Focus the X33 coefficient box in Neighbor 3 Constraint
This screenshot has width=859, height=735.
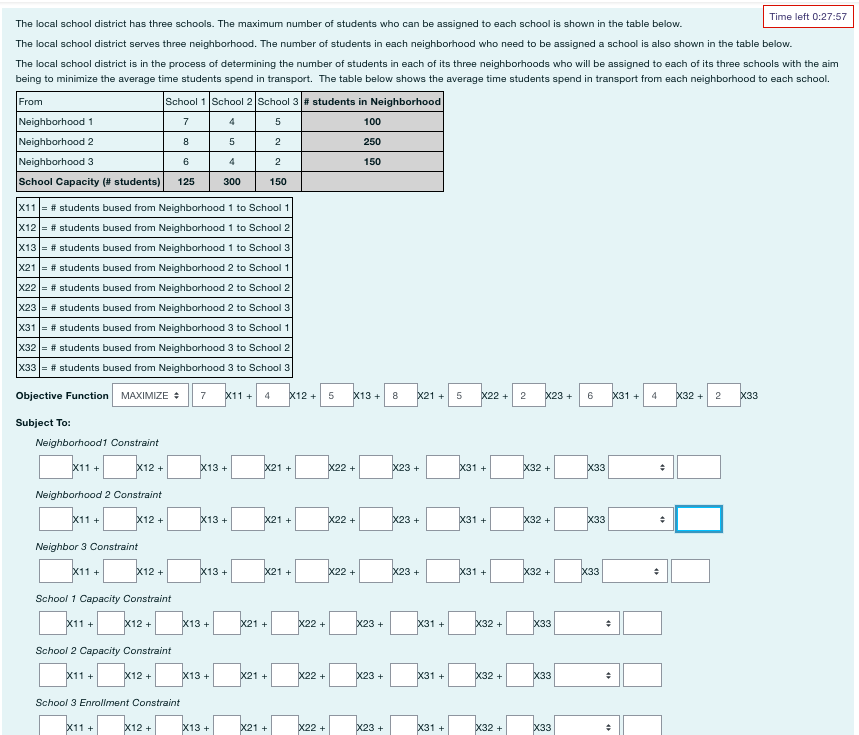pyautogui.click(x=568, y=571)
